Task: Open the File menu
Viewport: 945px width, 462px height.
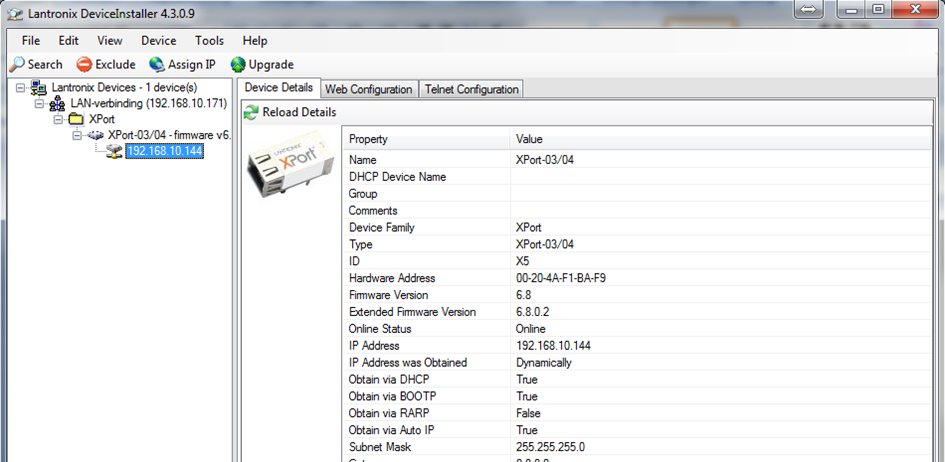Action: (x=31, y=41)
